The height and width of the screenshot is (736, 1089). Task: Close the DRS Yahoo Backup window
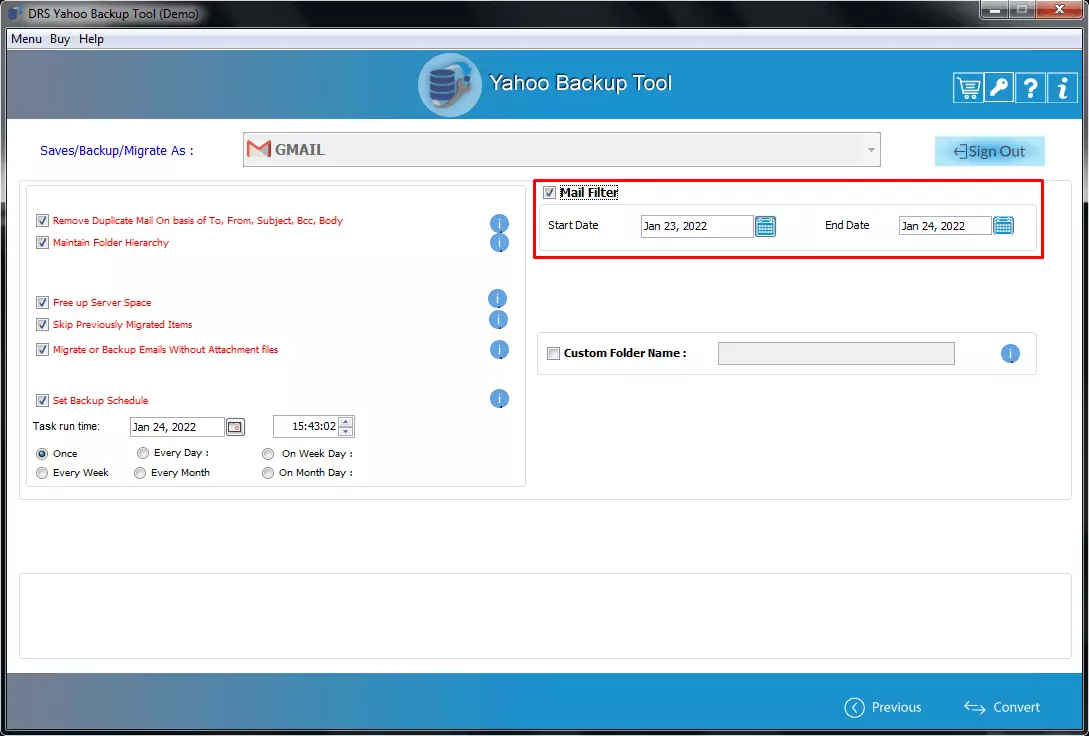pyautogui.click(x=1059, y=10)
